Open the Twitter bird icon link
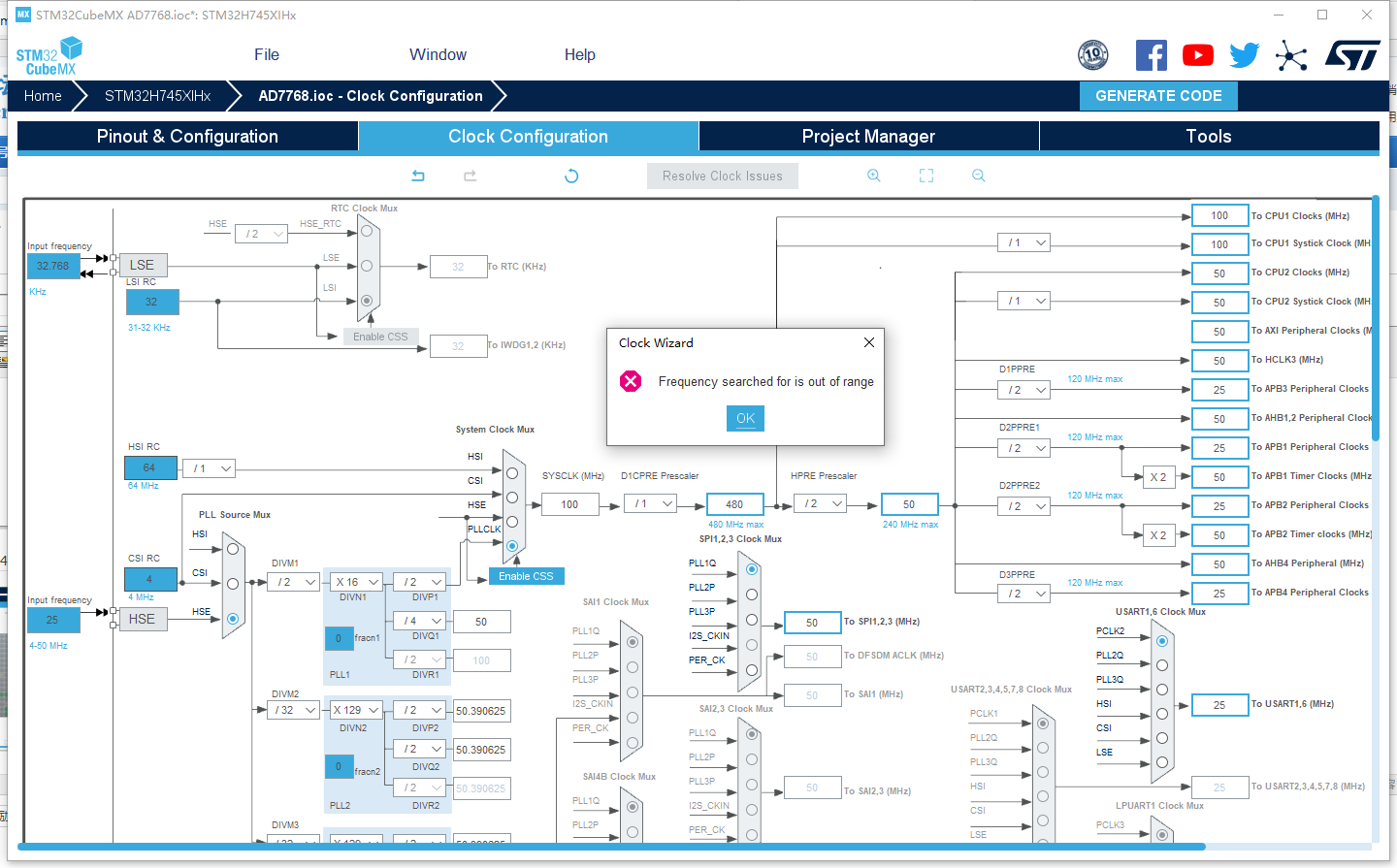 tap(1245, 55)
